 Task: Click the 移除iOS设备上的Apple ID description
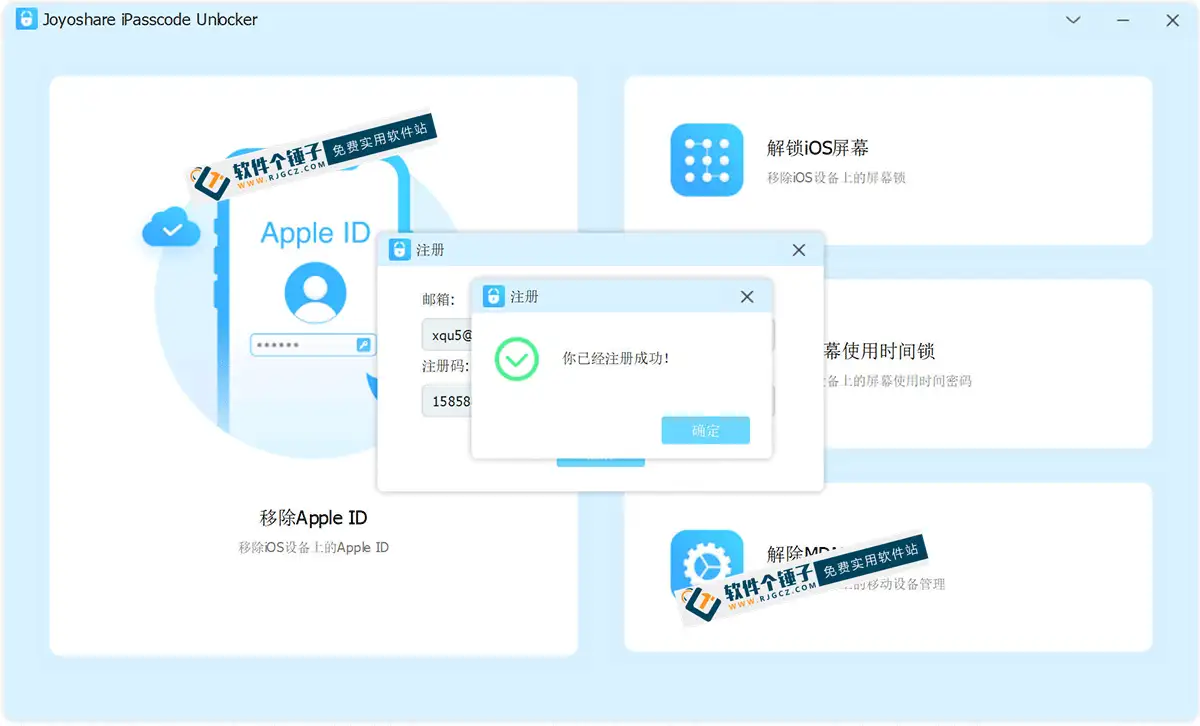[x=314, y=548]
